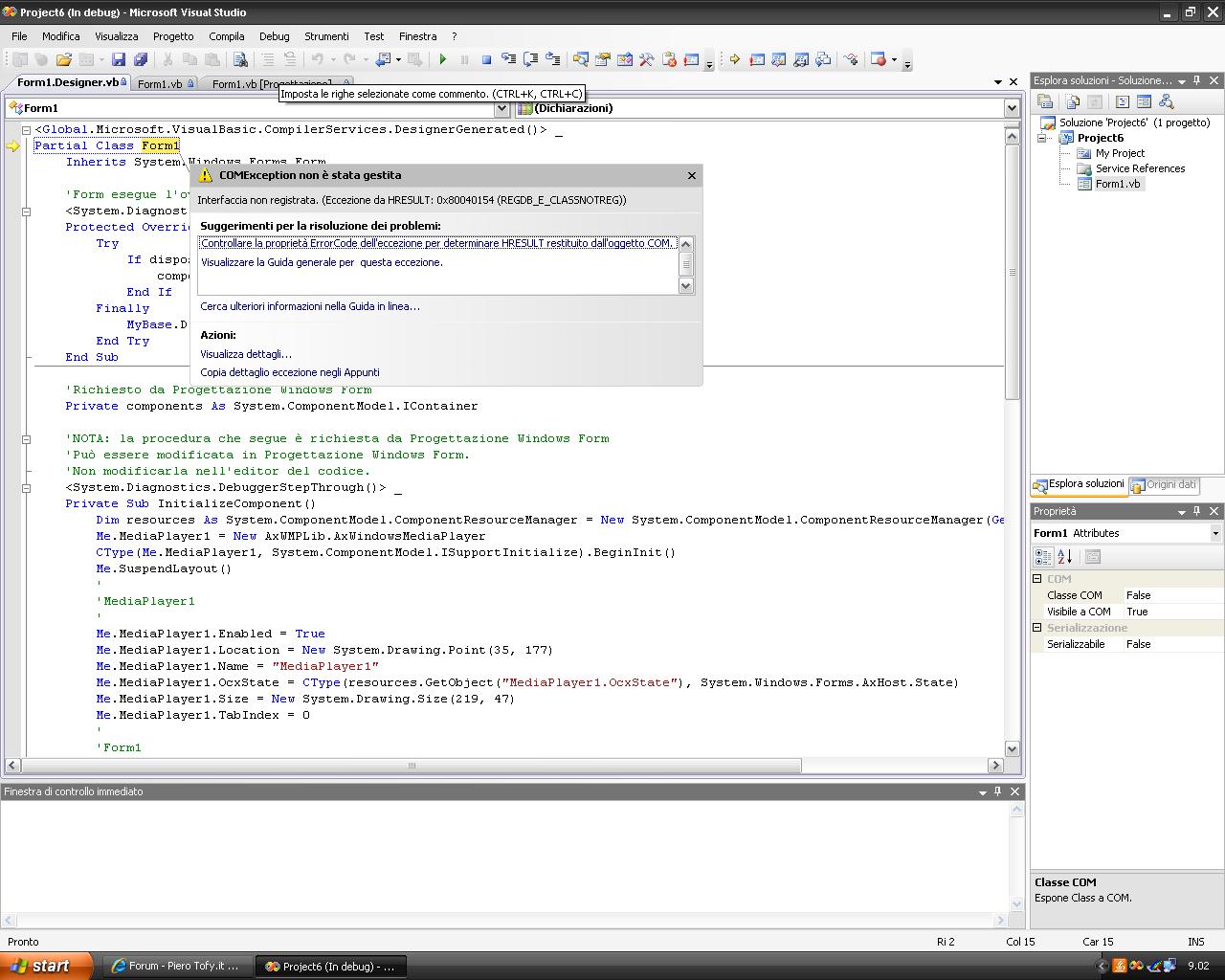The image size is (1225, 980).
Task: Click the ErrorCode property suggestion link
Action: [436, 243]
